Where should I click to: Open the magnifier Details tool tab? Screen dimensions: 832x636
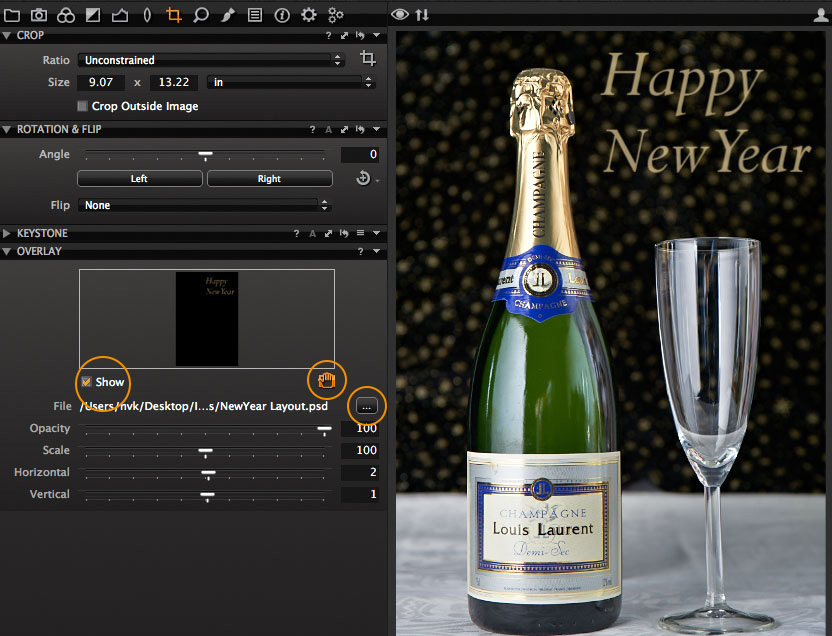point(201,15)
